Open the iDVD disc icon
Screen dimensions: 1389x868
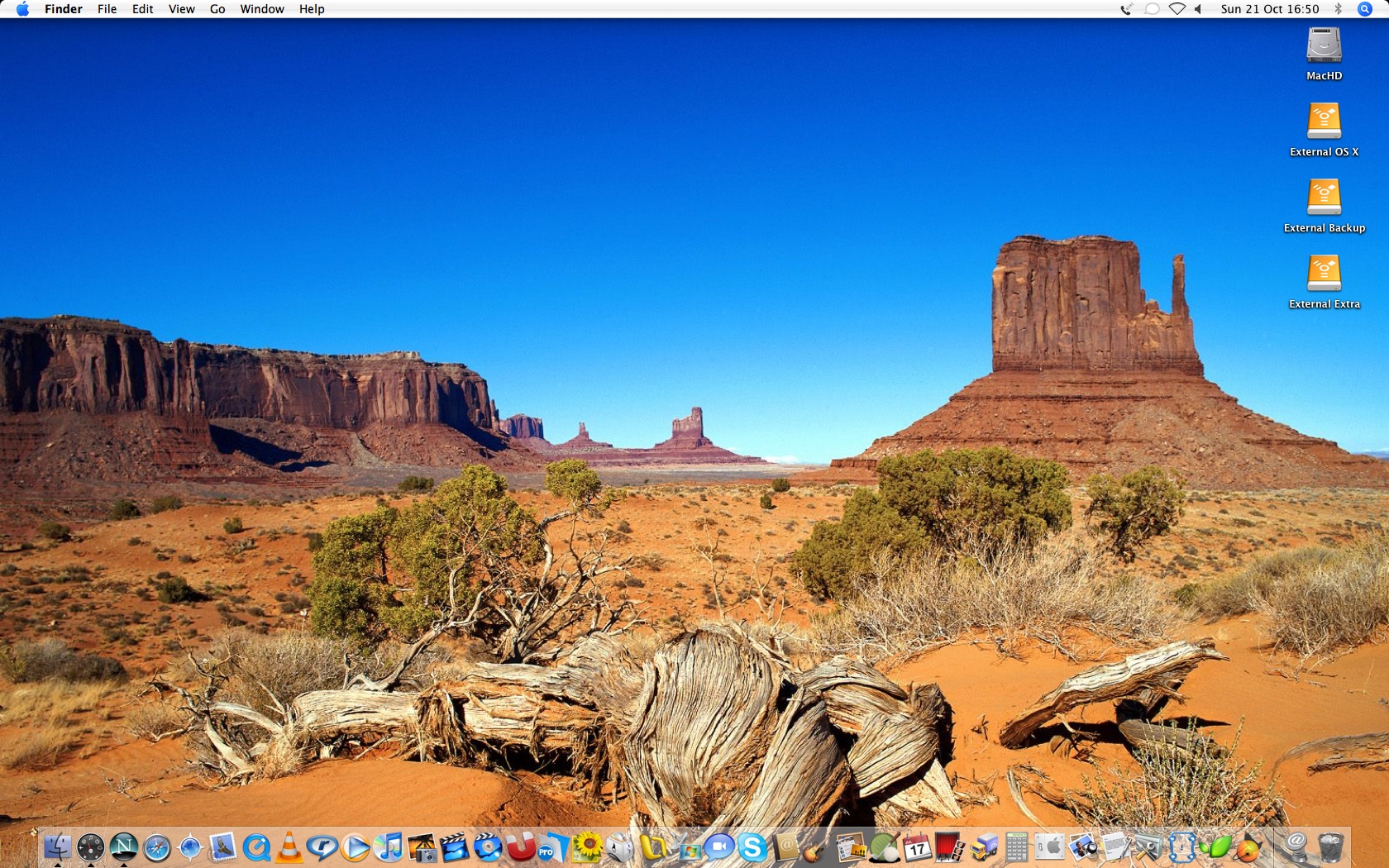pos(487,847)
